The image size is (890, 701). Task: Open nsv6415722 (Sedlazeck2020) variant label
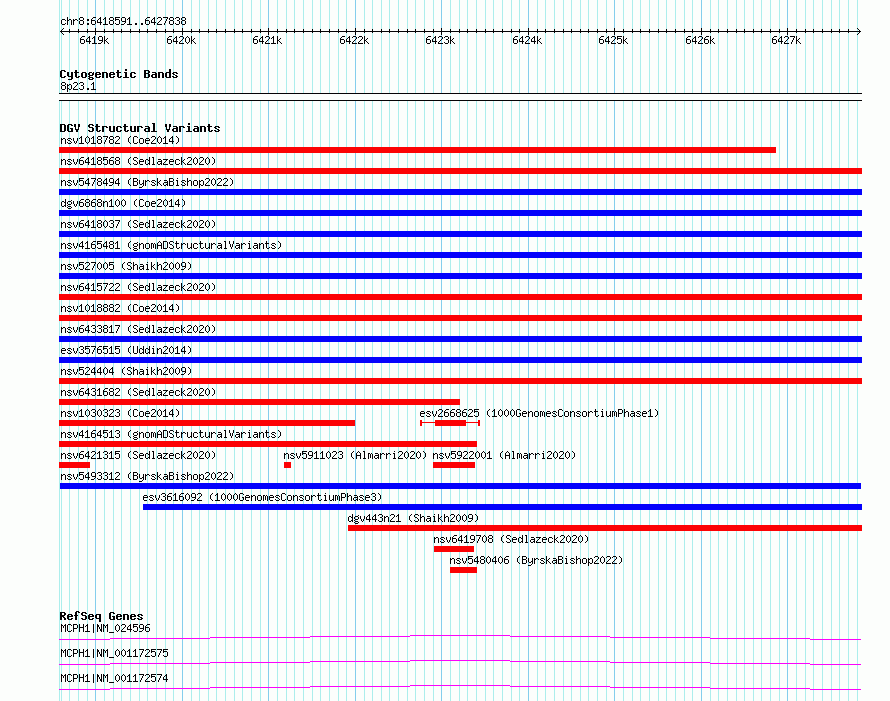pyautogui.click(x=138, y=287)
